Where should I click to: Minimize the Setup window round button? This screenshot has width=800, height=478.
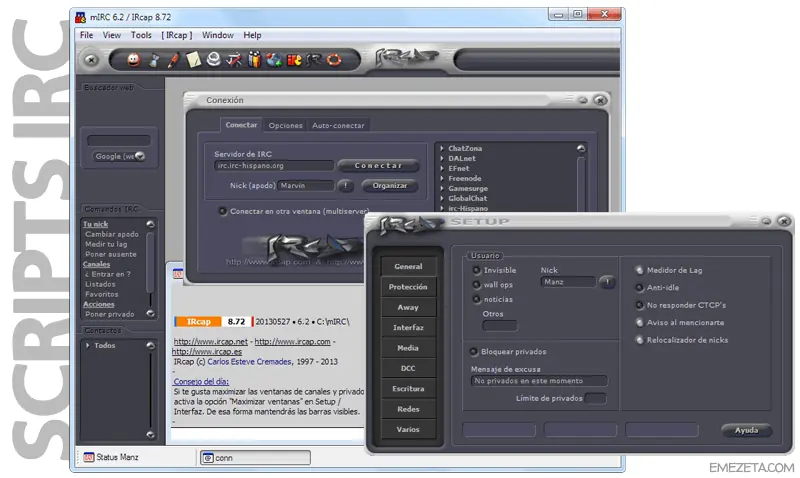point(766,221)
